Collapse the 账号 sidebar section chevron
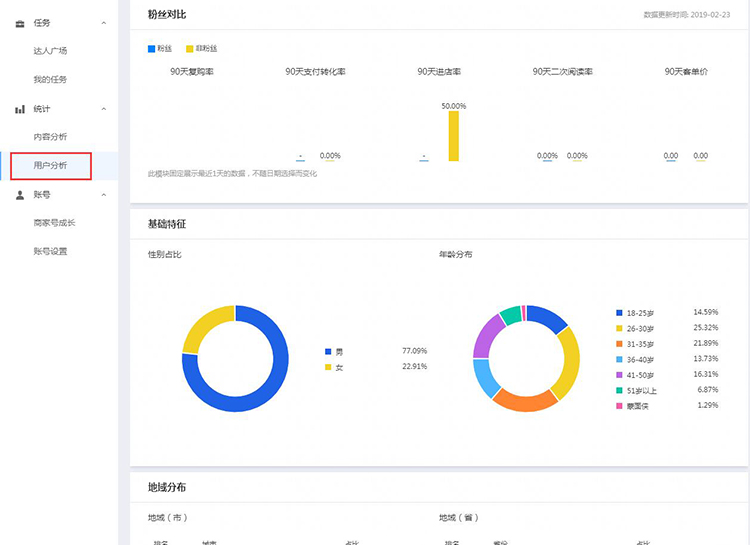 103,195
